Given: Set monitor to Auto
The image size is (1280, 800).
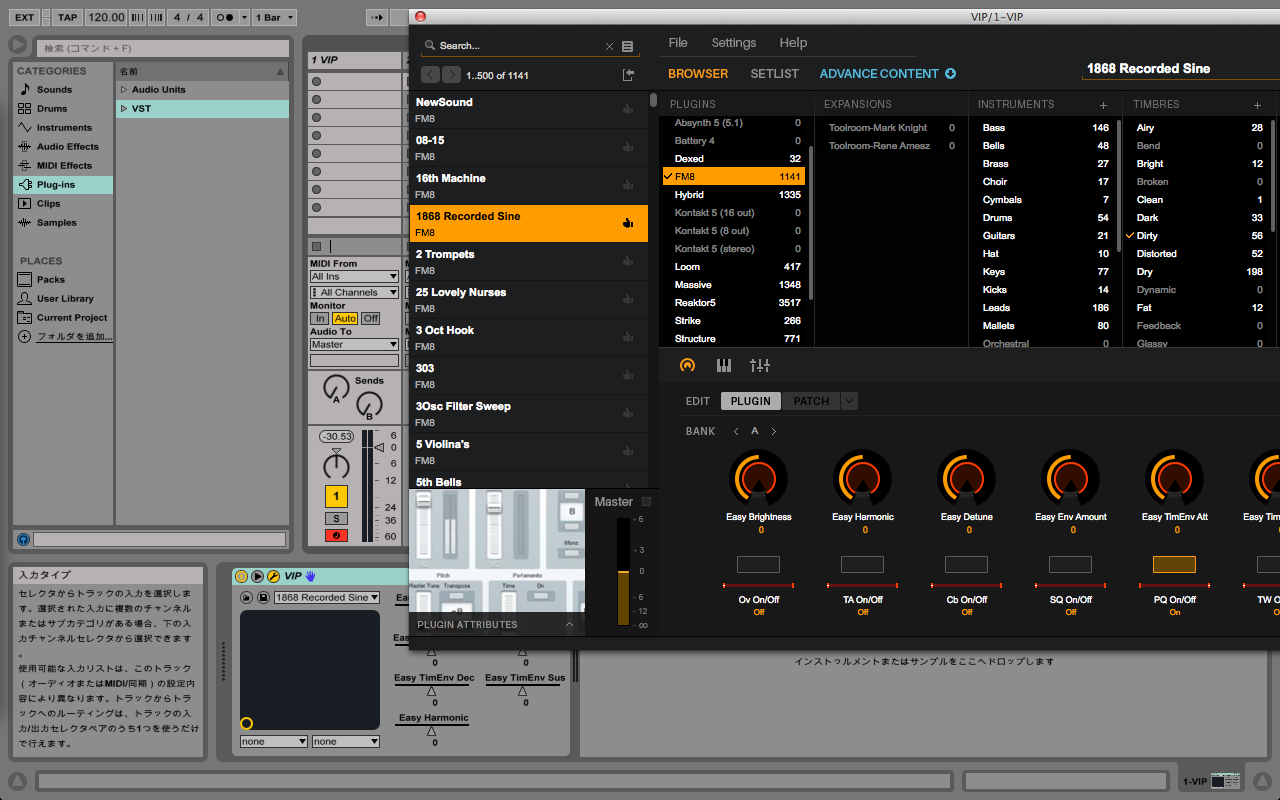Looking at the screenshot, I should coord(345,318).
